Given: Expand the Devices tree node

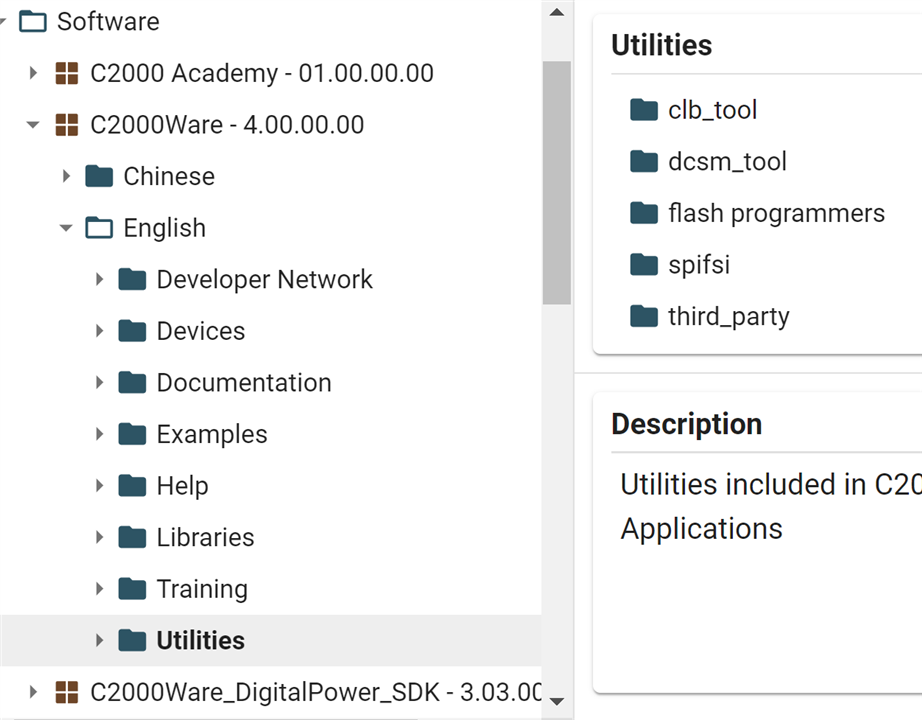Looking at the screenshot, I should coord(100,330).
